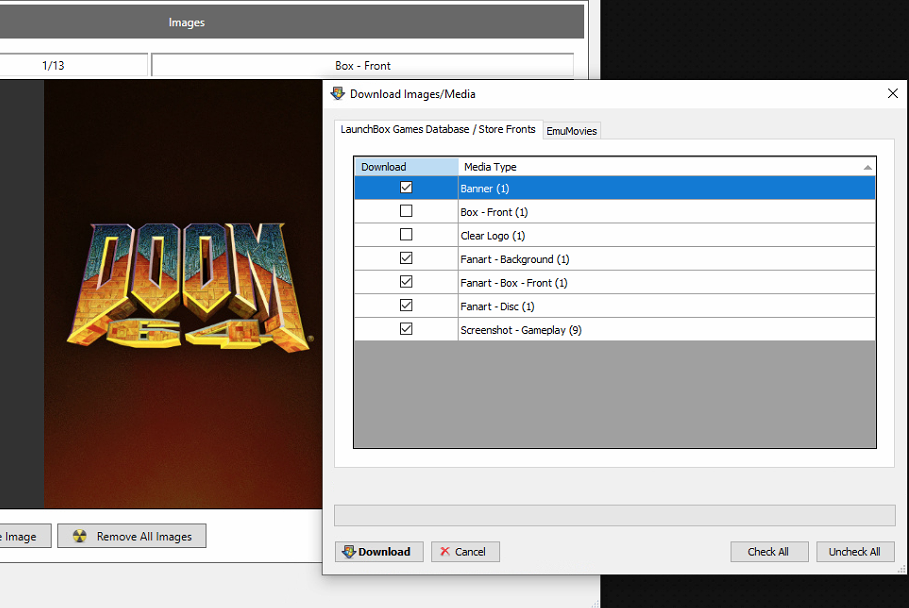
Task: Cancel the download dialog
Action: [x=465, y=552]
